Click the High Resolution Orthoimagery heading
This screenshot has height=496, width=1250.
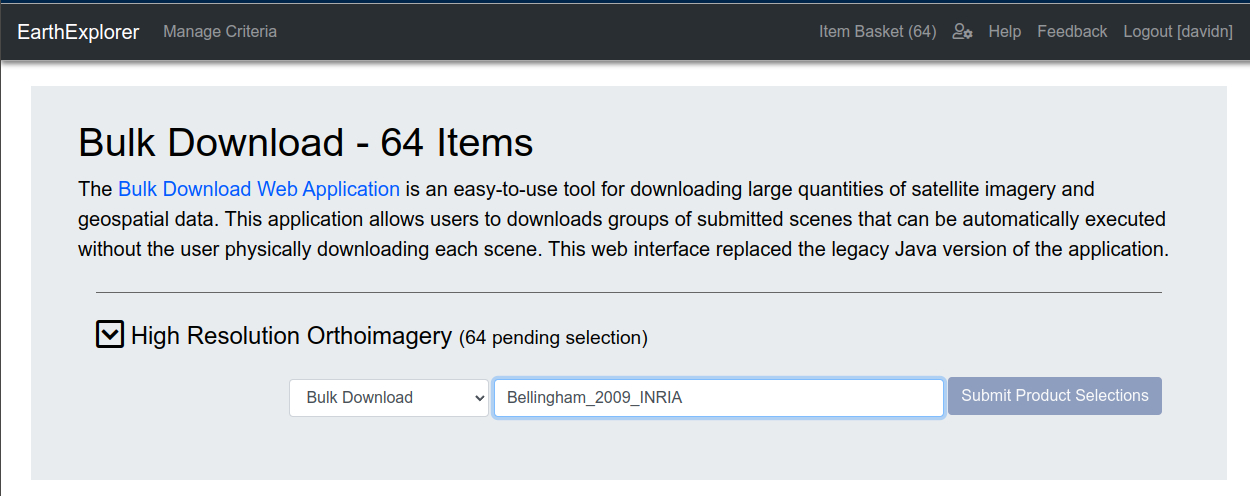(291, 336)
